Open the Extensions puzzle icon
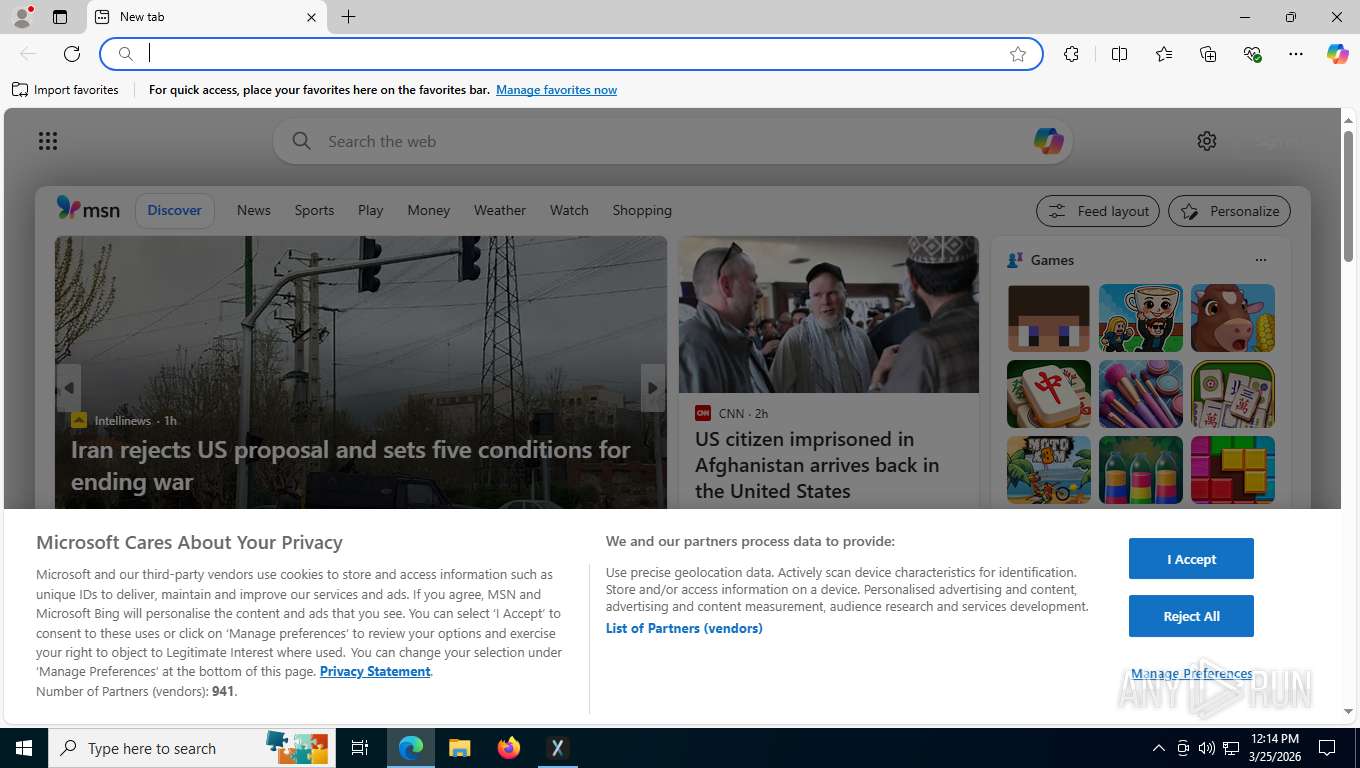Screen dimensions: 1360x768 click(1071, 54)
